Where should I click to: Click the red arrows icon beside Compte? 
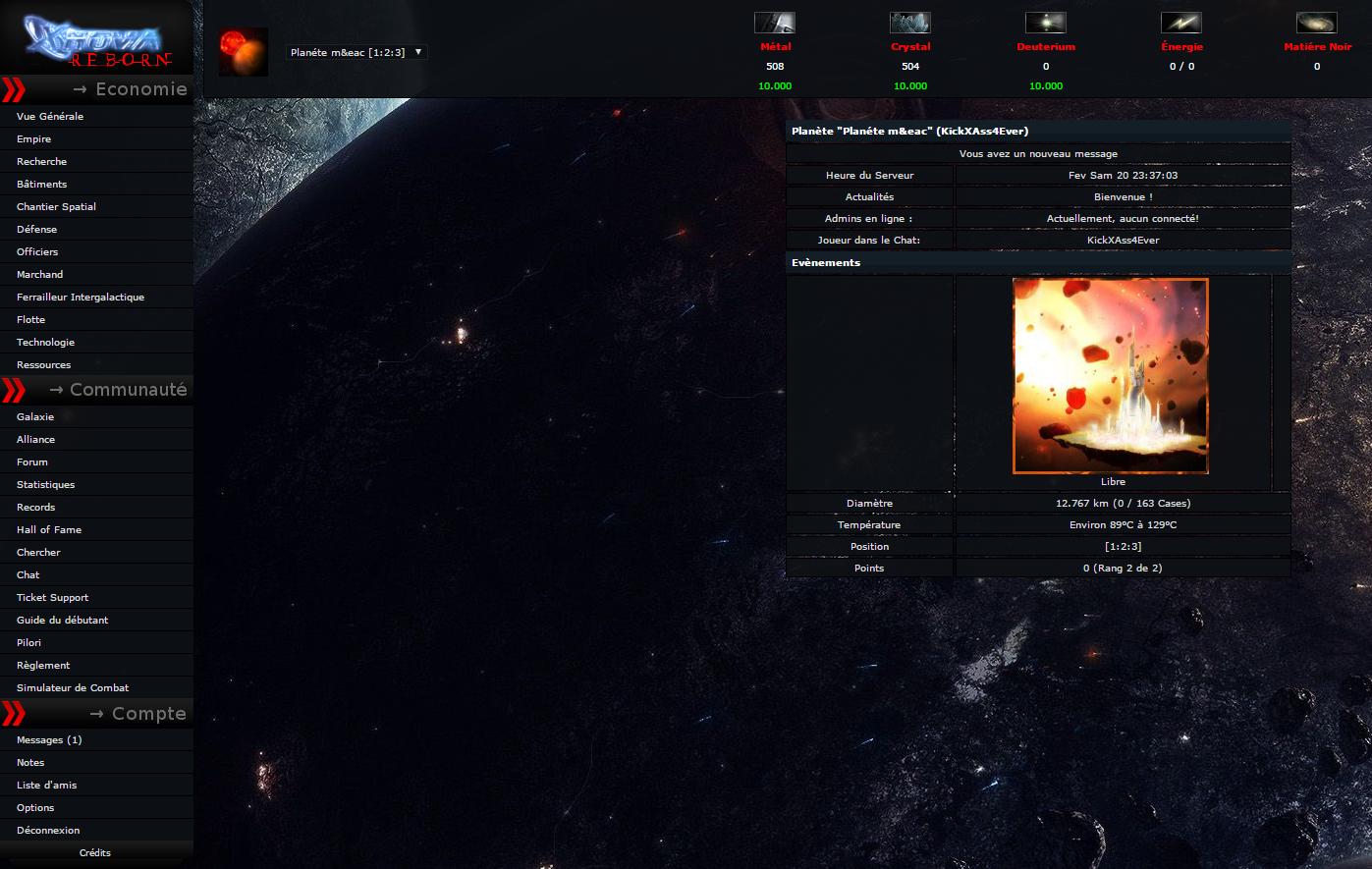point(14,714)
